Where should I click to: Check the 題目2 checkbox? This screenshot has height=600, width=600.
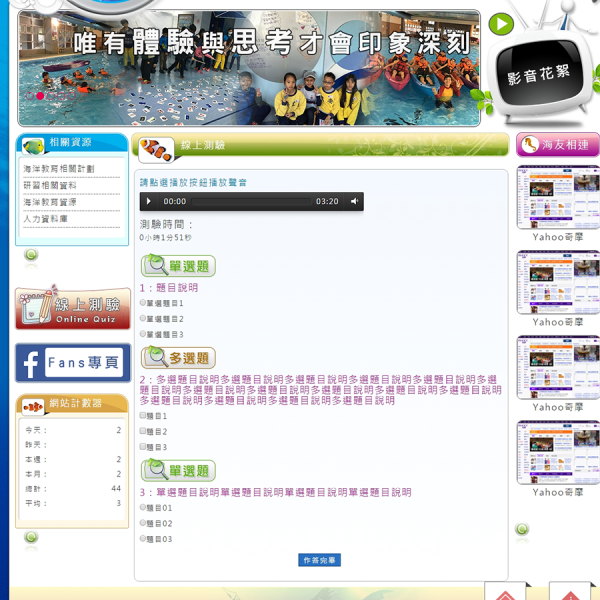point(143,431)
